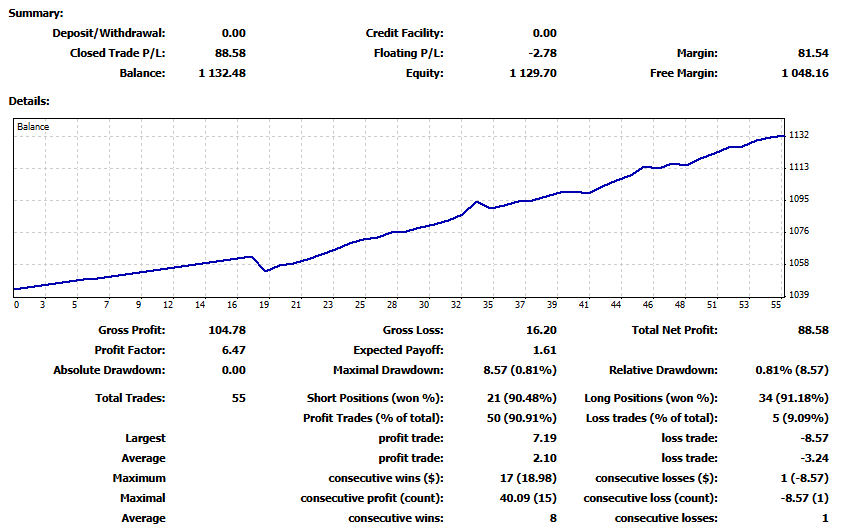The height and width of the screenshot is (529, 855).
Task: Click the 1095 tick on chart axis
Action: click(x=799, y=199)
